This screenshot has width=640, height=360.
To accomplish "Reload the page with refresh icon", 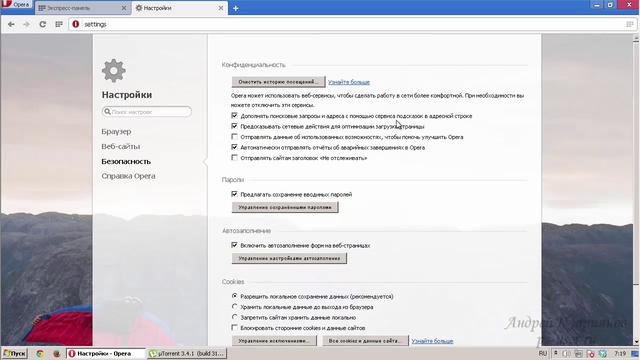I will (42, 24).
